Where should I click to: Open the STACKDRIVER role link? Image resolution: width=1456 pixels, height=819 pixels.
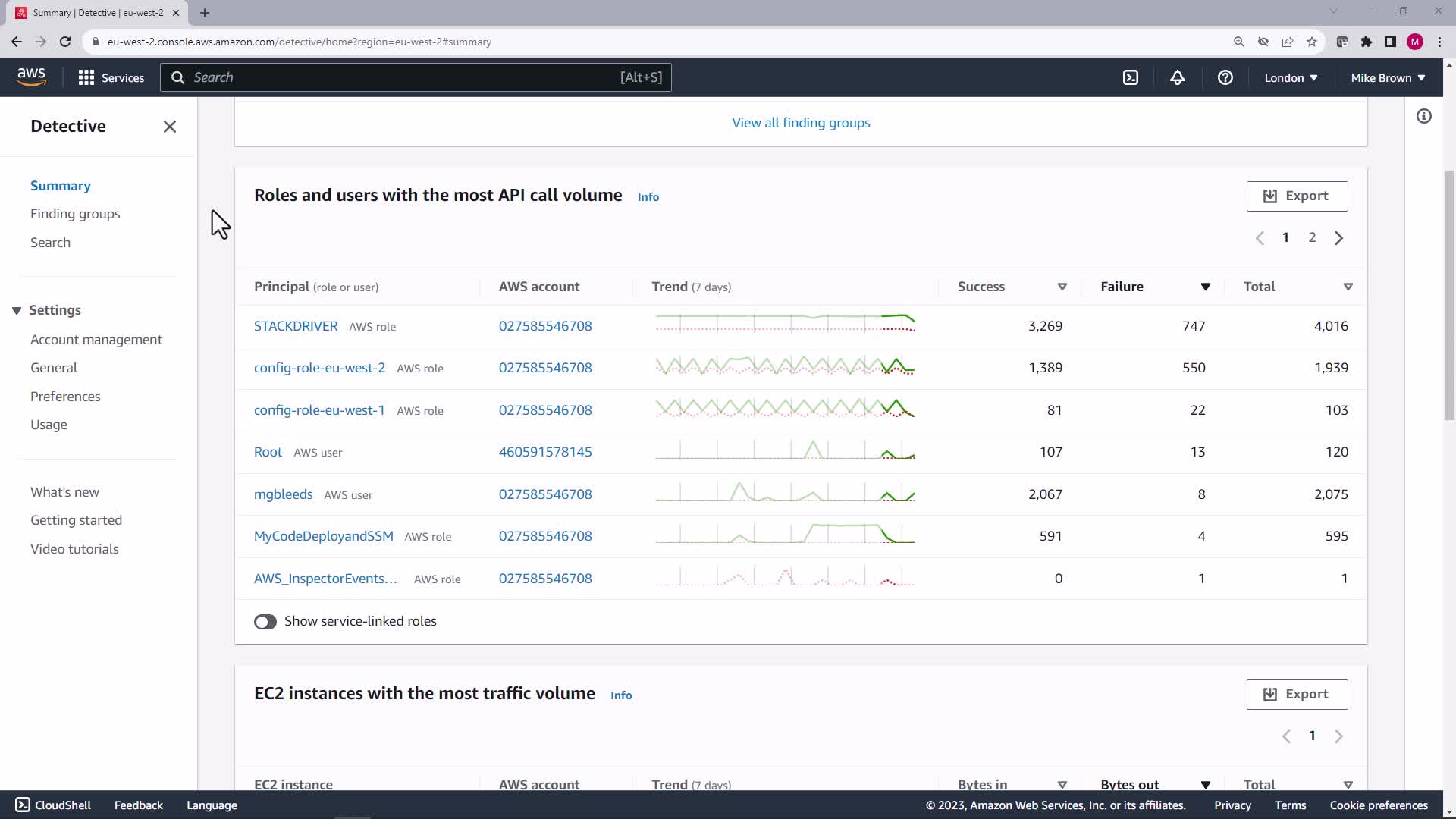[296, 326]
